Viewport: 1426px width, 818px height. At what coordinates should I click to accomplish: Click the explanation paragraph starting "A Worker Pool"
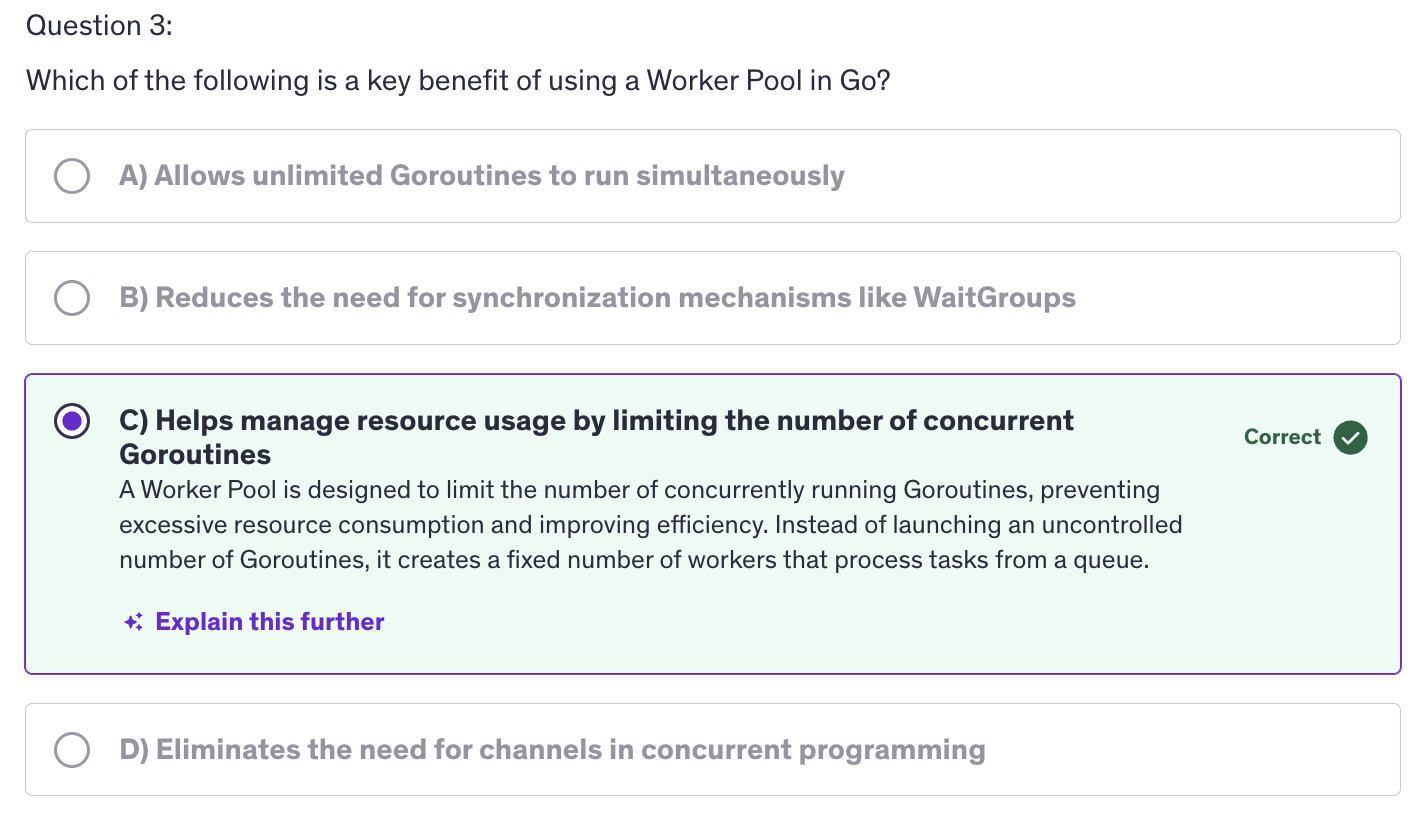[650, 525]
